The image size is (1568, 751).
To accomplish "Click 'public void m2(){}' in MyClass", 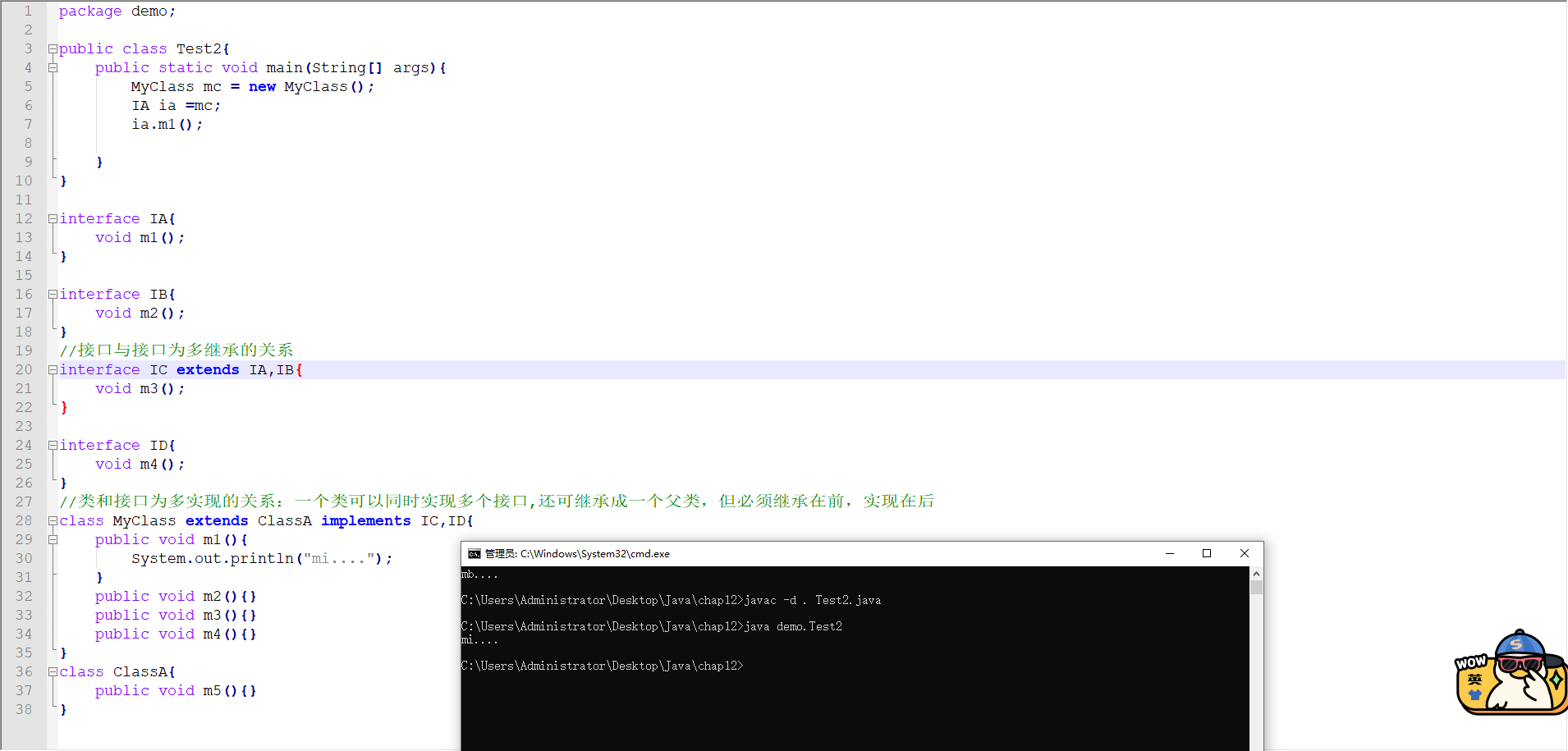I will 176,597.
